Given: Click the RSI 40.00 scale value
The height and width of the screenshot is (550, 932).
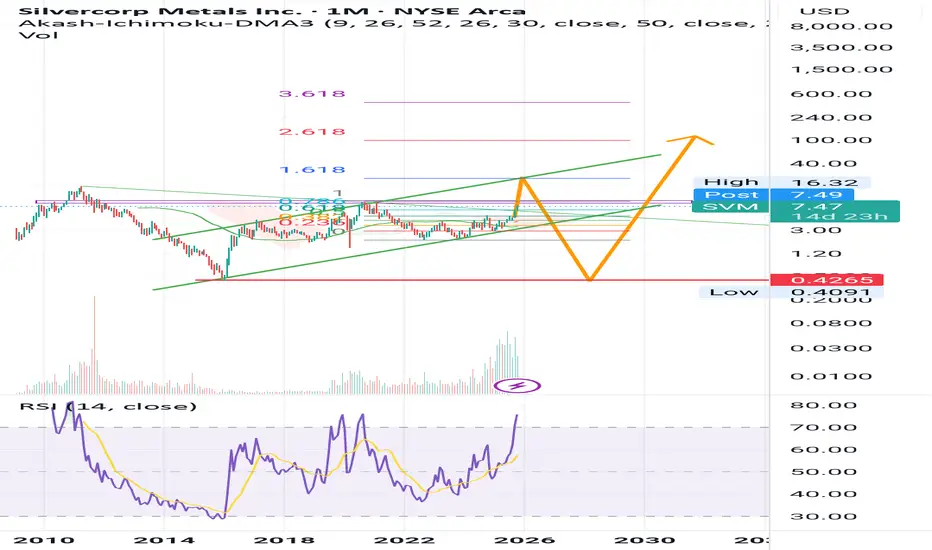Looking at the screenshot, I should coord(823,494).
